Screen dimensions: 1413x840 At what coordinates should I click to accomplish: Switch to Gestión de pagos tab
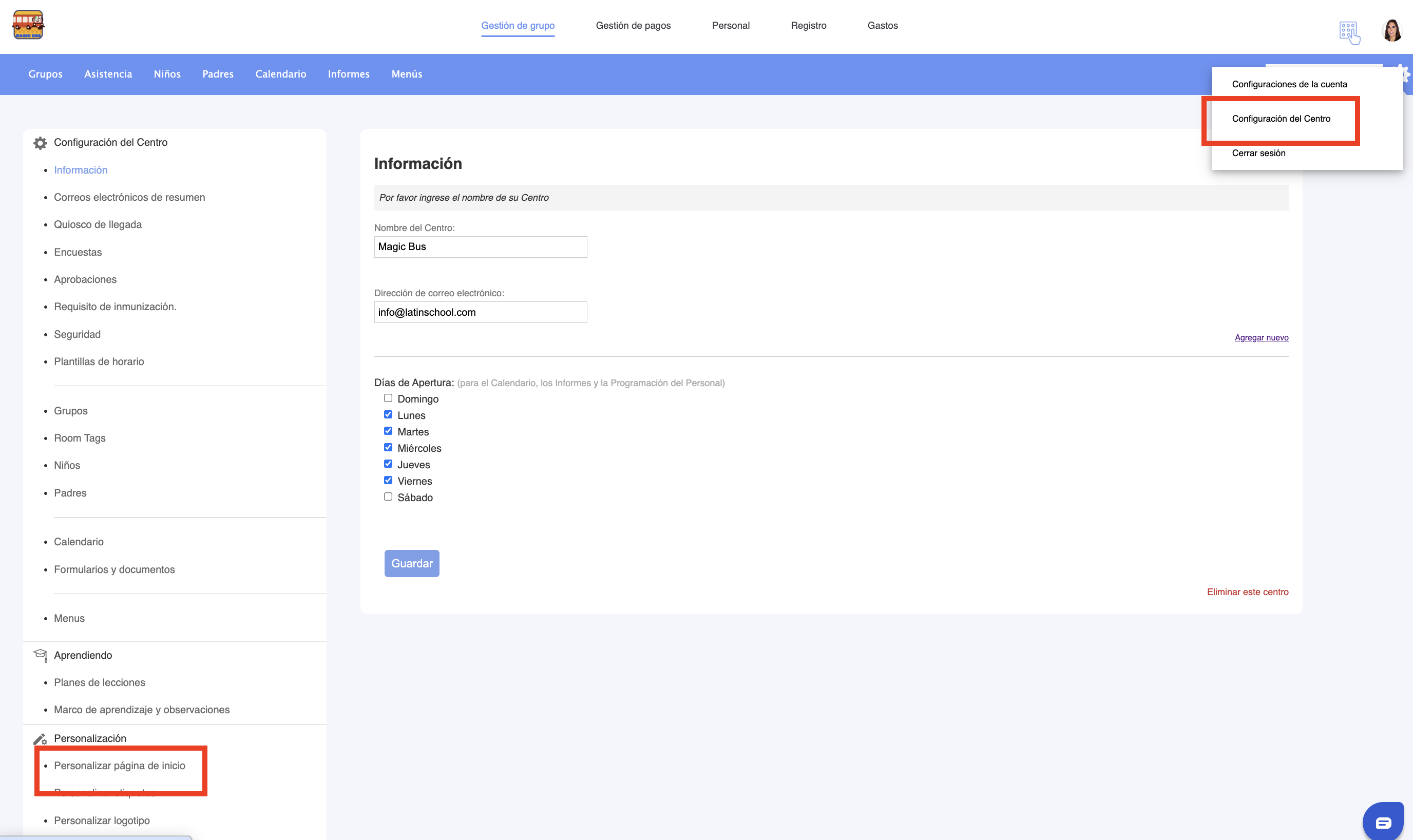[633, 26]
